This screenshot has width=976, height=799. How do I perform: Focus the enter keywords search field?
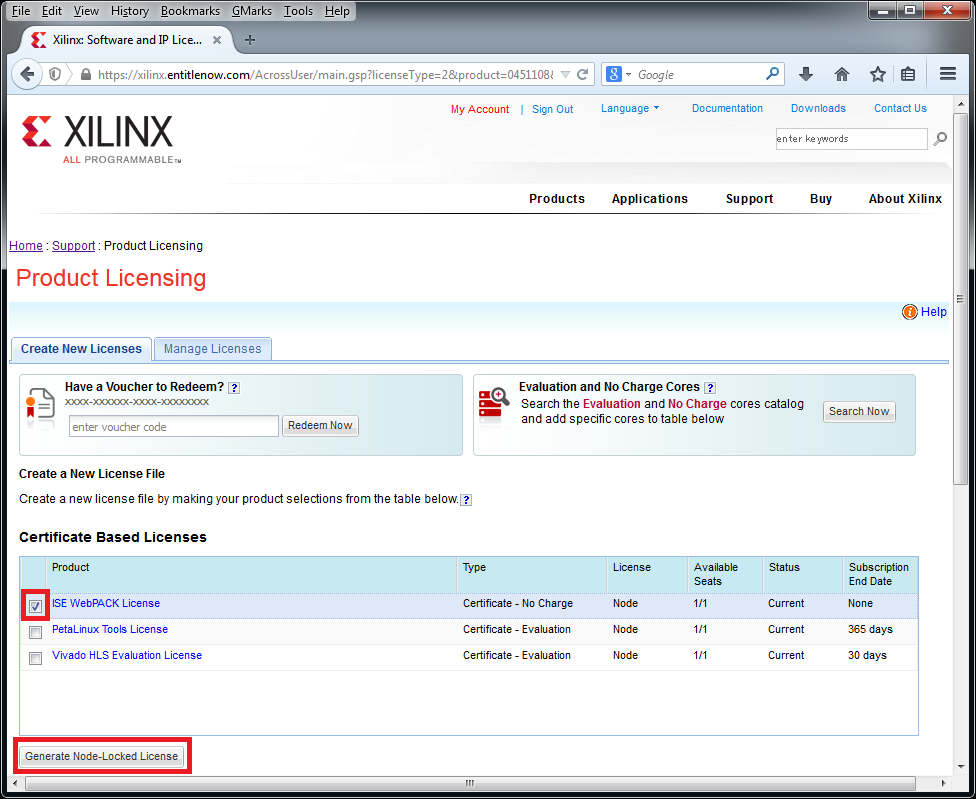[x=851, y=139]
